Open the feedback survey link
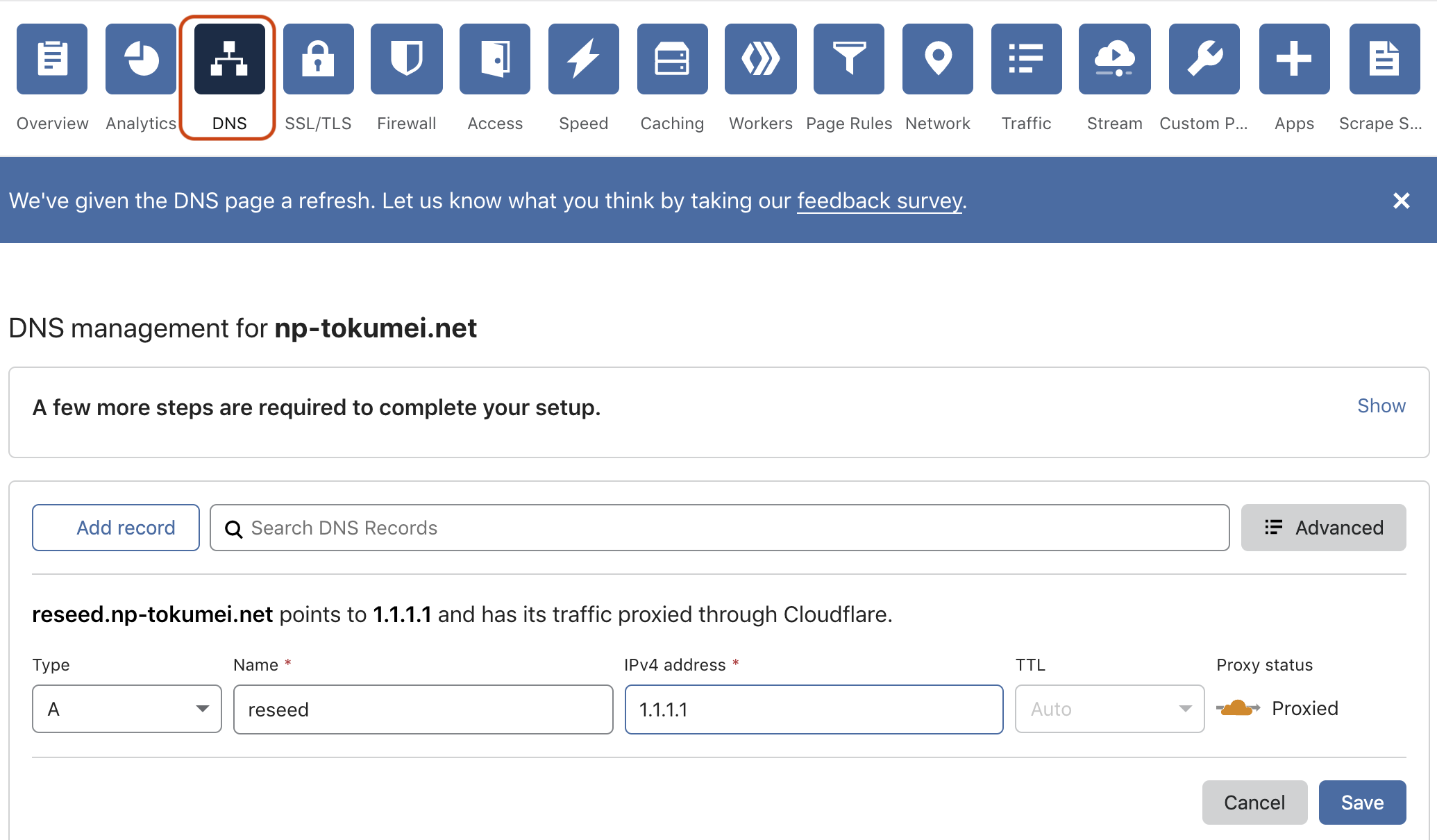The width and height of the screenshot is (1437, 840). click(879, 201)
